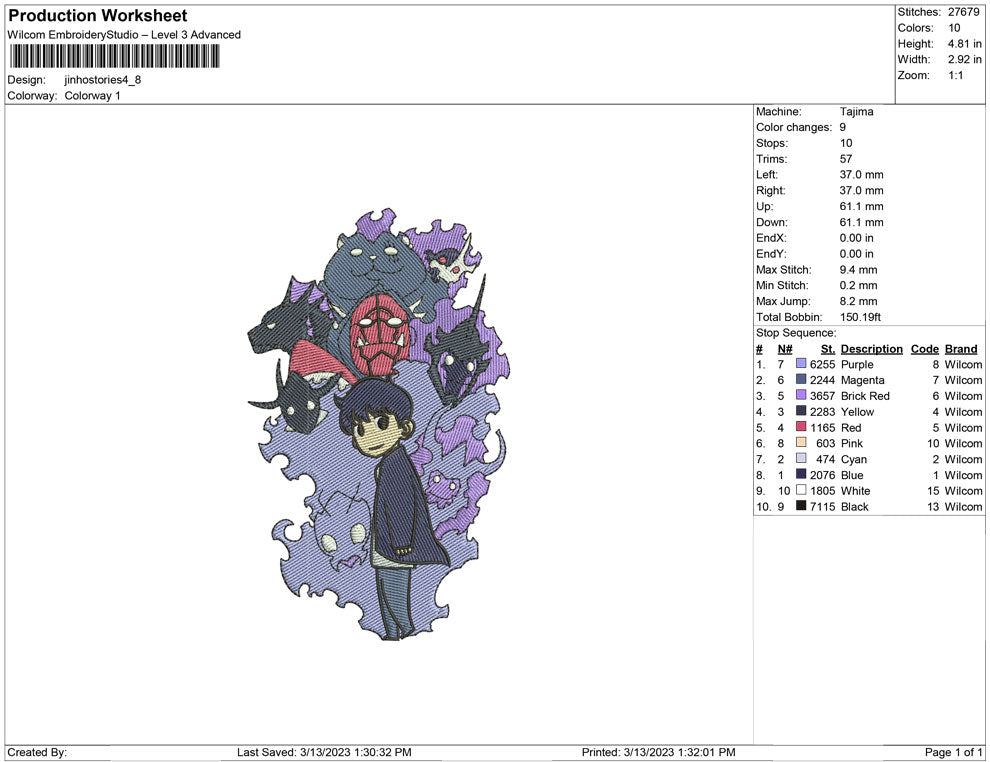Screen dimensions: 990x762
Task: Click the Yellow row color swatch
Action: (801, 411)
